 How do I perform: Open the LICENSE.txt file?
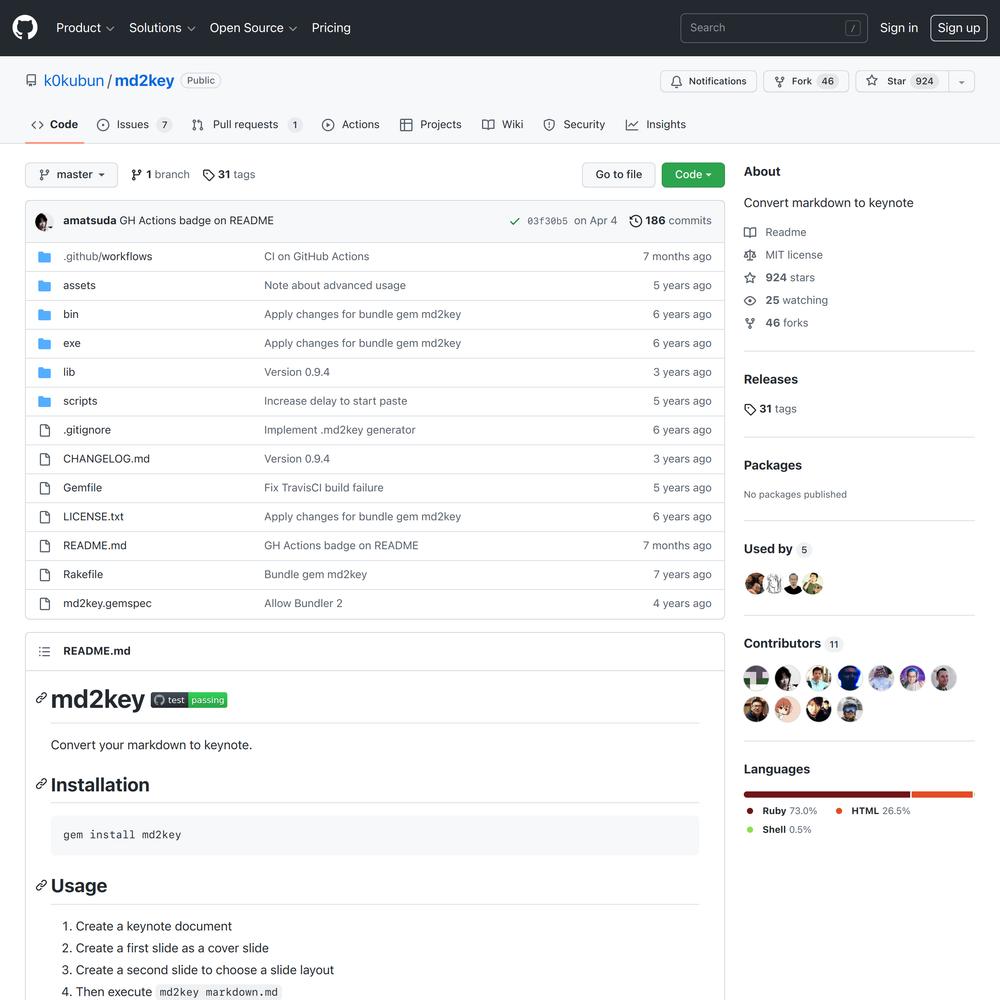[x=93, y=517]
